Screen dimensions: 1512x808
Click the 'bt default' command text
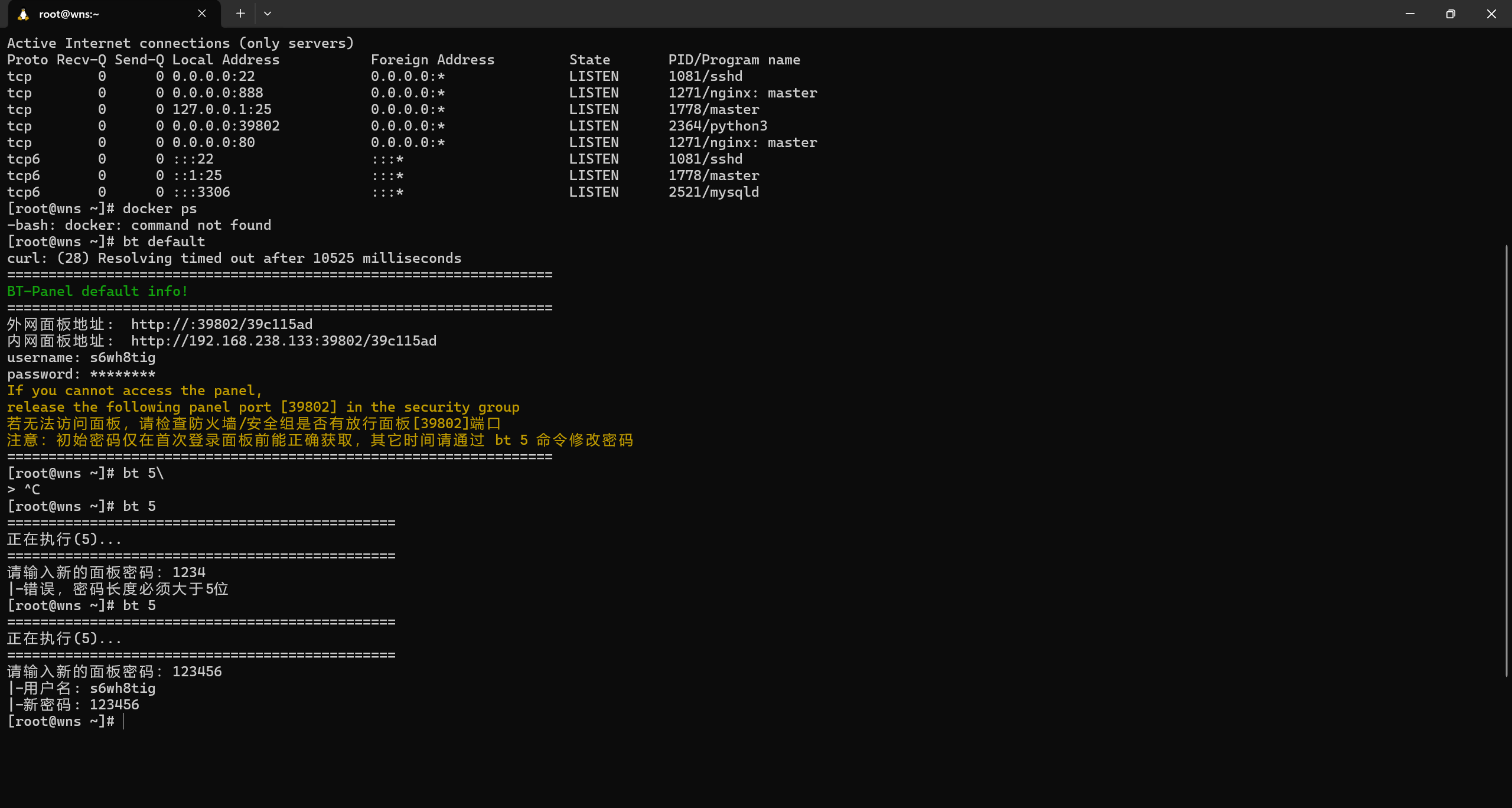click(x=164, y=242)
